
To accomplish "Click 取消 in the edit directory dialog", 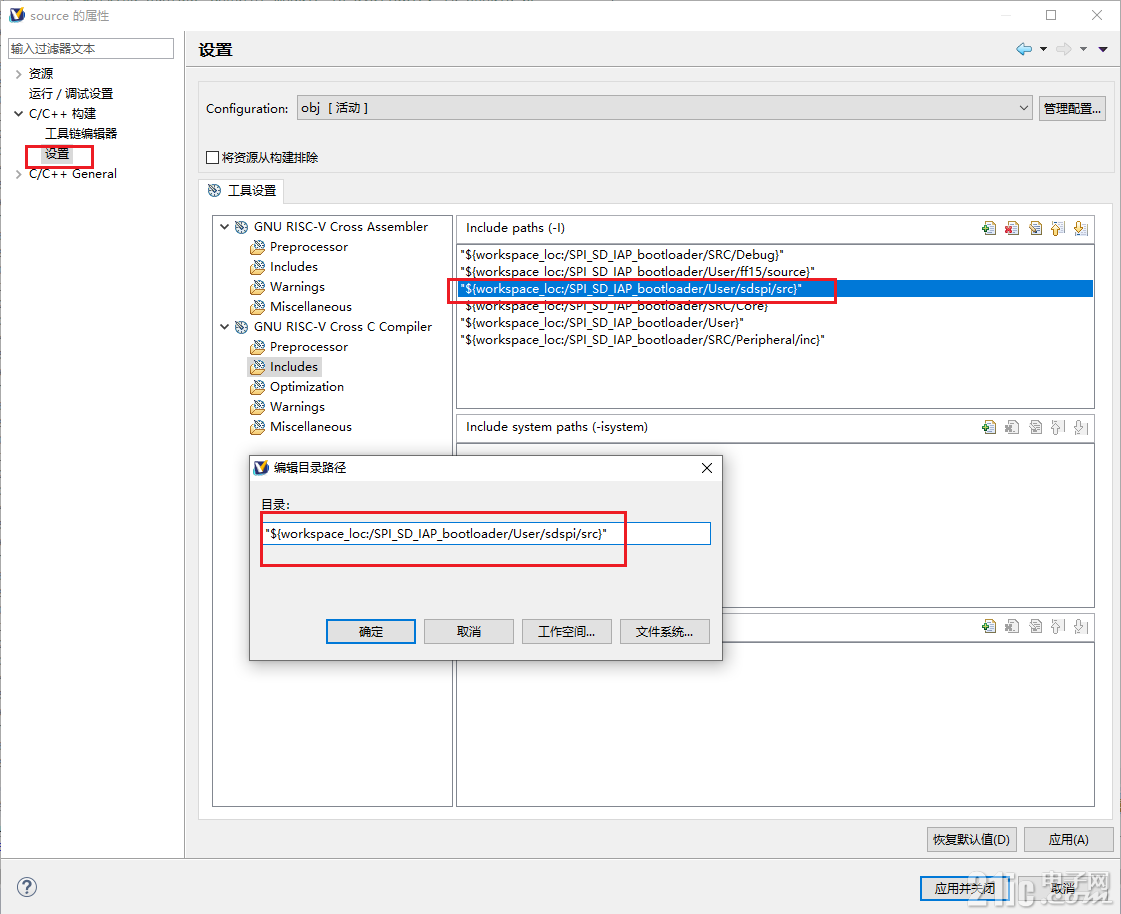I will click(x=468, y=632).
